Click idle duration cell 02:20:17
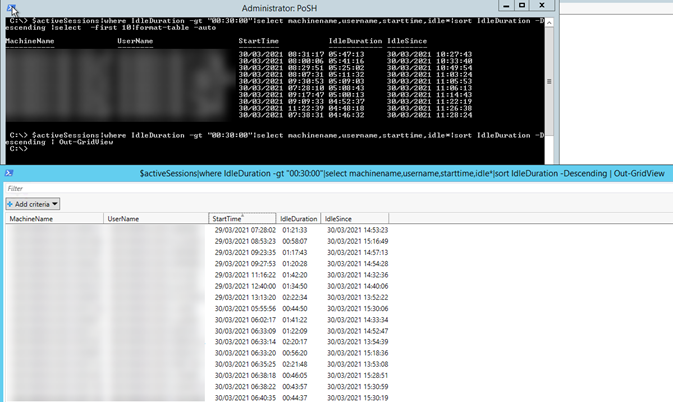 point(294,342)
